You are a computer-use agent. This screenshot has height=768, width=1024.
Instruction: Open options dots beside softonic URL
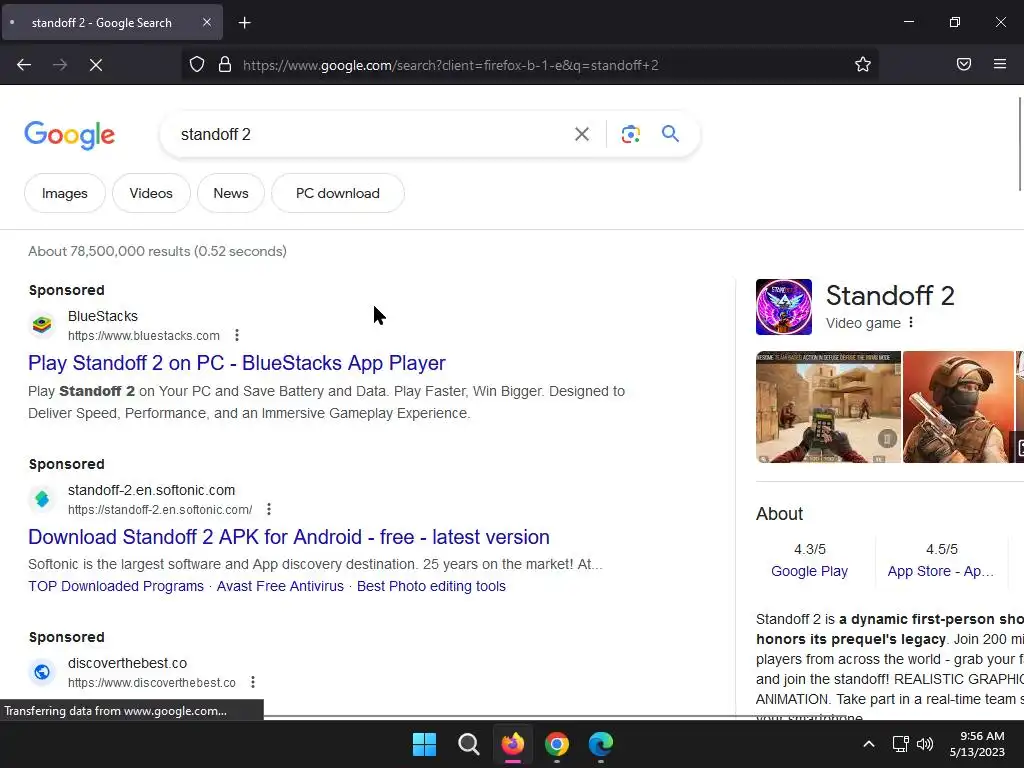[x=268, y=509]
